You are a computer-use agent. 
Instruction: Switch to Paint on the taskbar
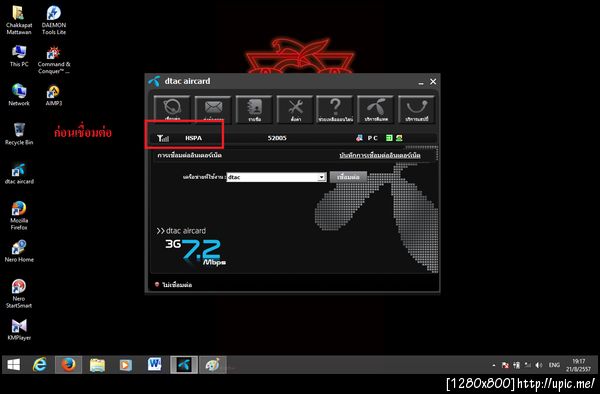(213, 365)
